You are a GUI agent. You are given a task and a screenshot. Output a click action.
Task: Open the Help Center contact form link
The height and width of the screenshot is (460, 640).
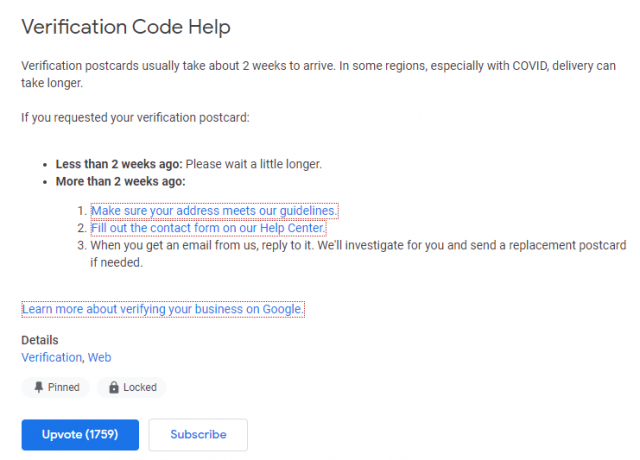[x=208, y=227]
